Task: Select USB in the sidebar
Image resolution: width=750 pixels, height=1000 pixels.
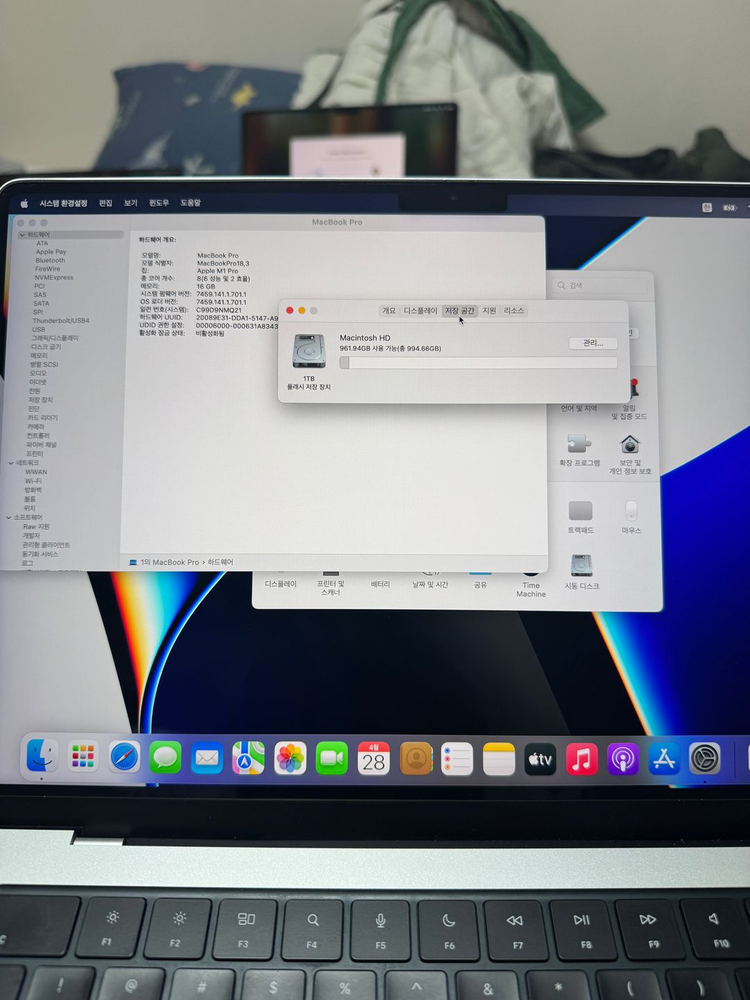Action: 39,330
